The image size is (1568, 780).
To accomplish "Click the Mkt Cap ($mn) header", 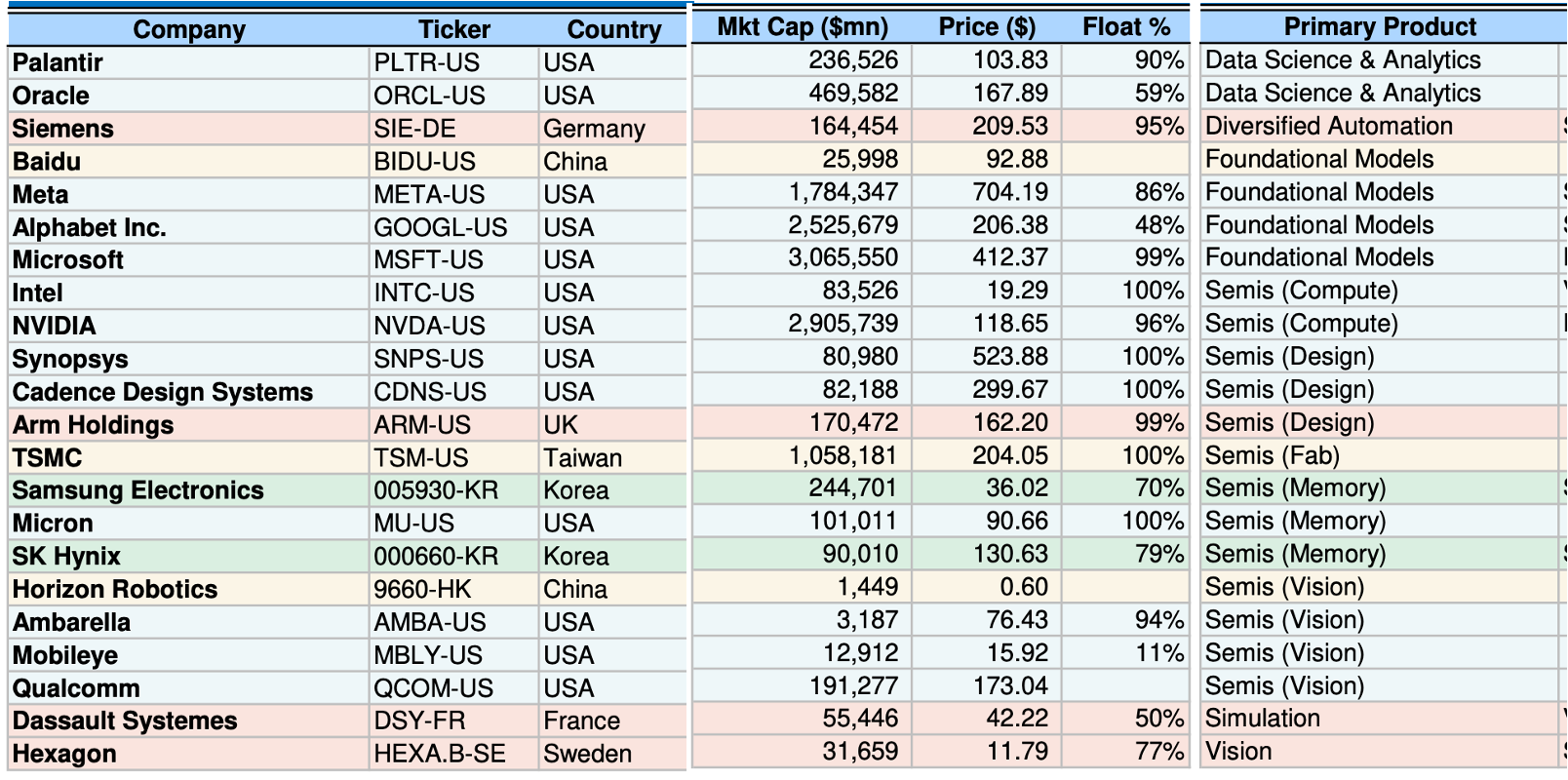I will point(802,27).
